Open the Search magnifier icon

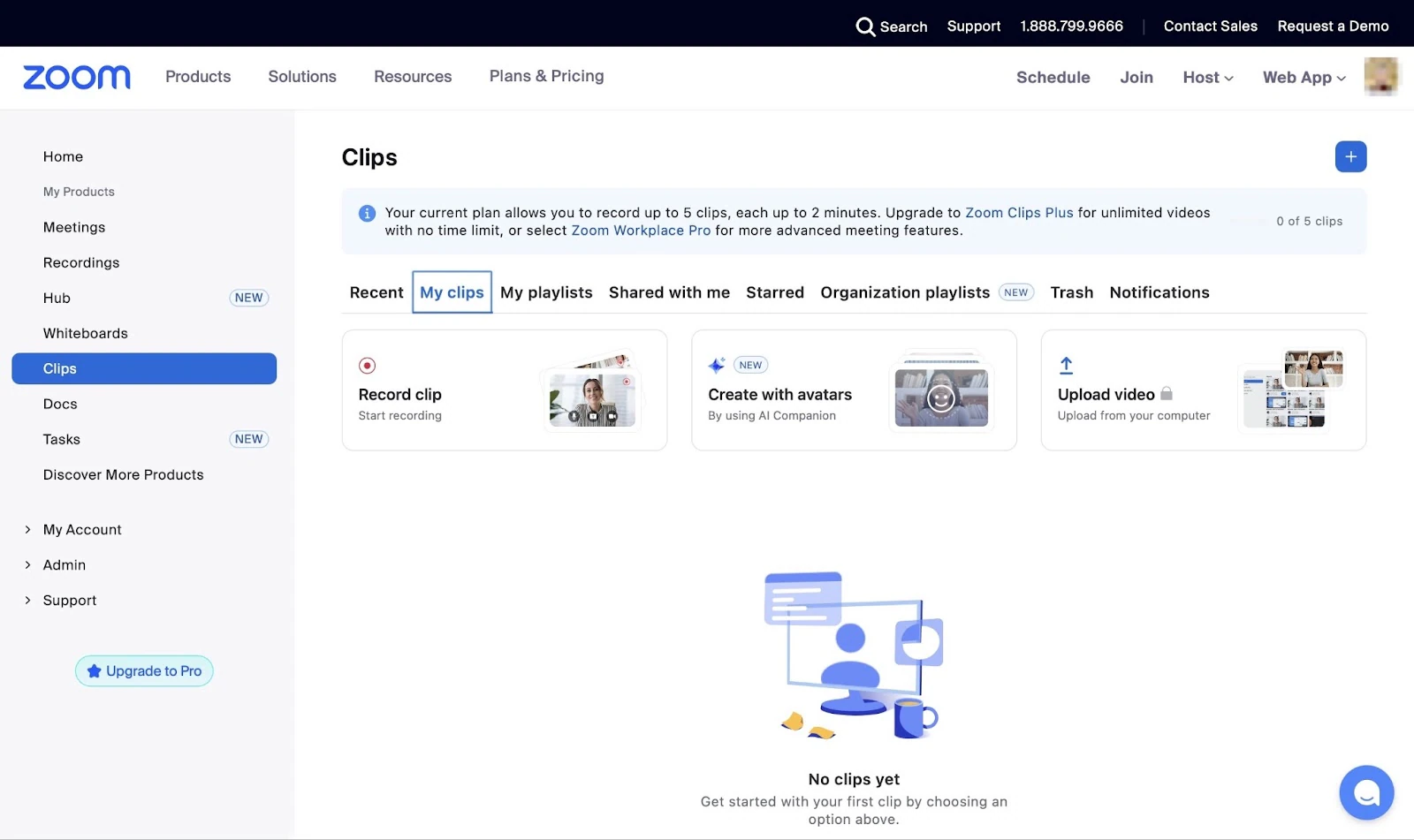pyautogui.click(x=865, y=26)
